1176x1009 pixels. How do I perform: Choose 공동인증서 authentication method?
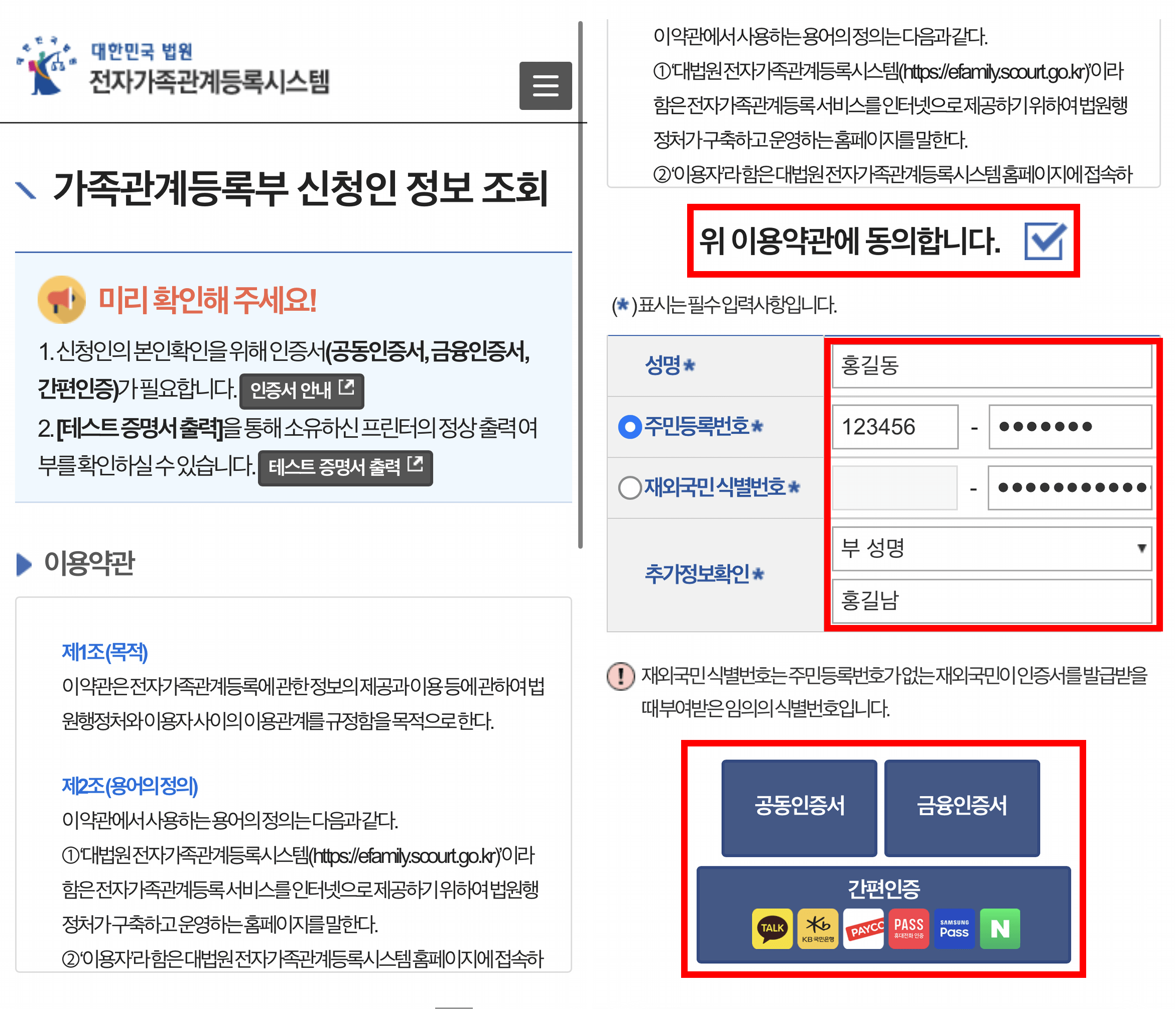point(799,809)
